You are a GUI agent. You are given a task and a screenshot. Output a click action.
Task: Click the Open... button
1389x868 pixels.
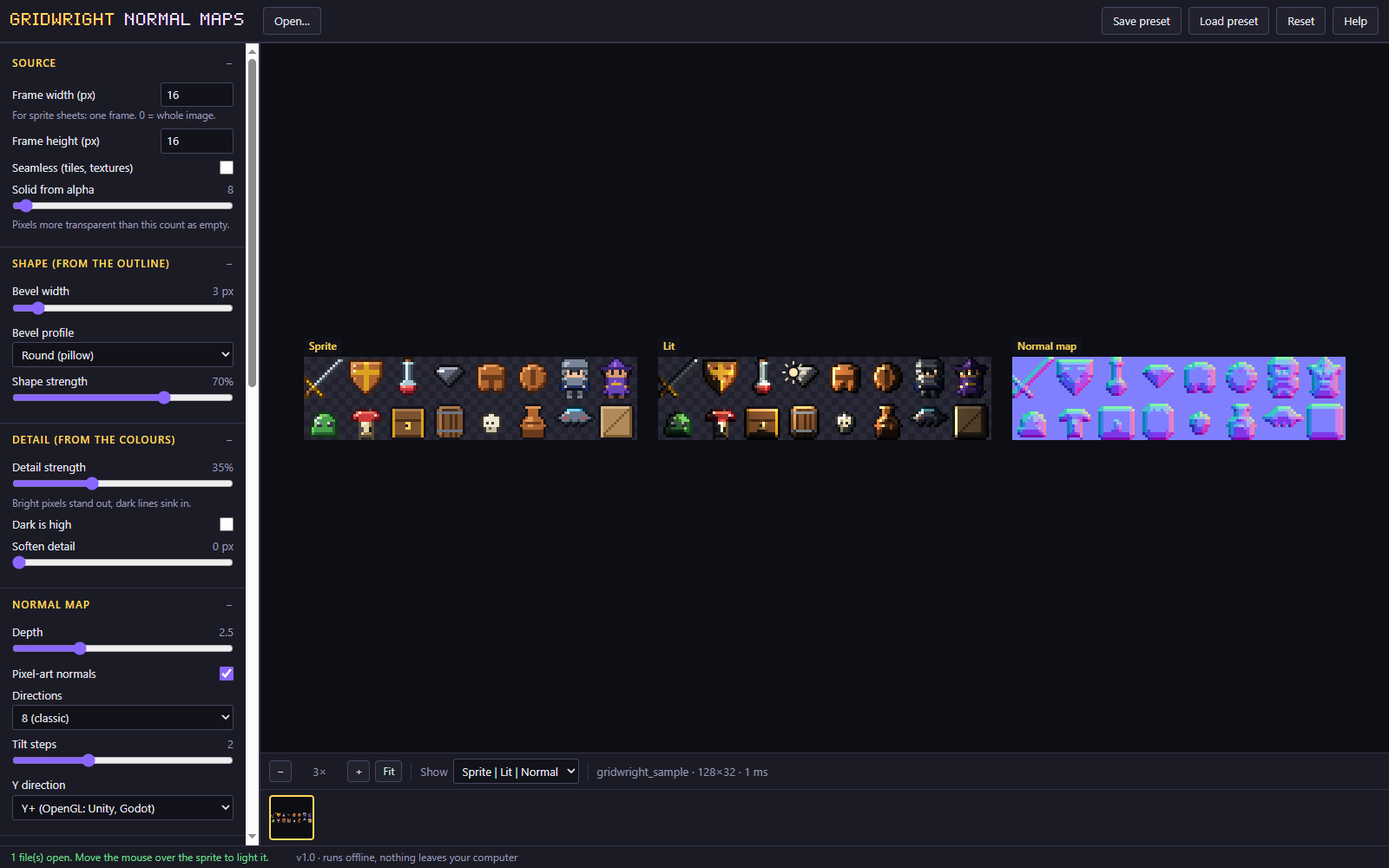coord(292,21)
